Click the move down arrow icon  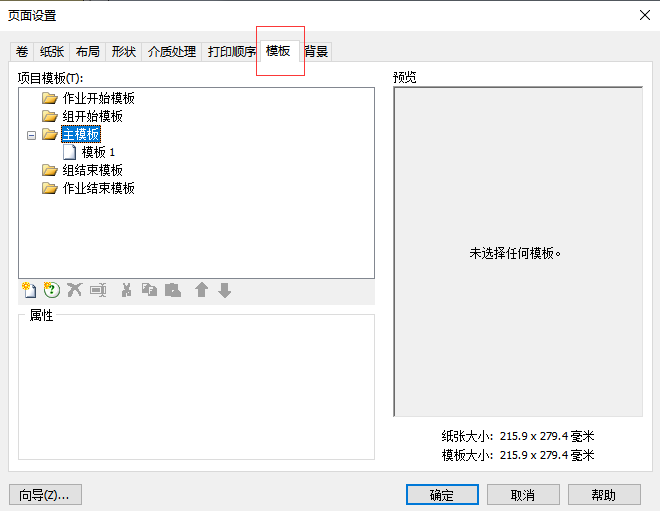225,290
